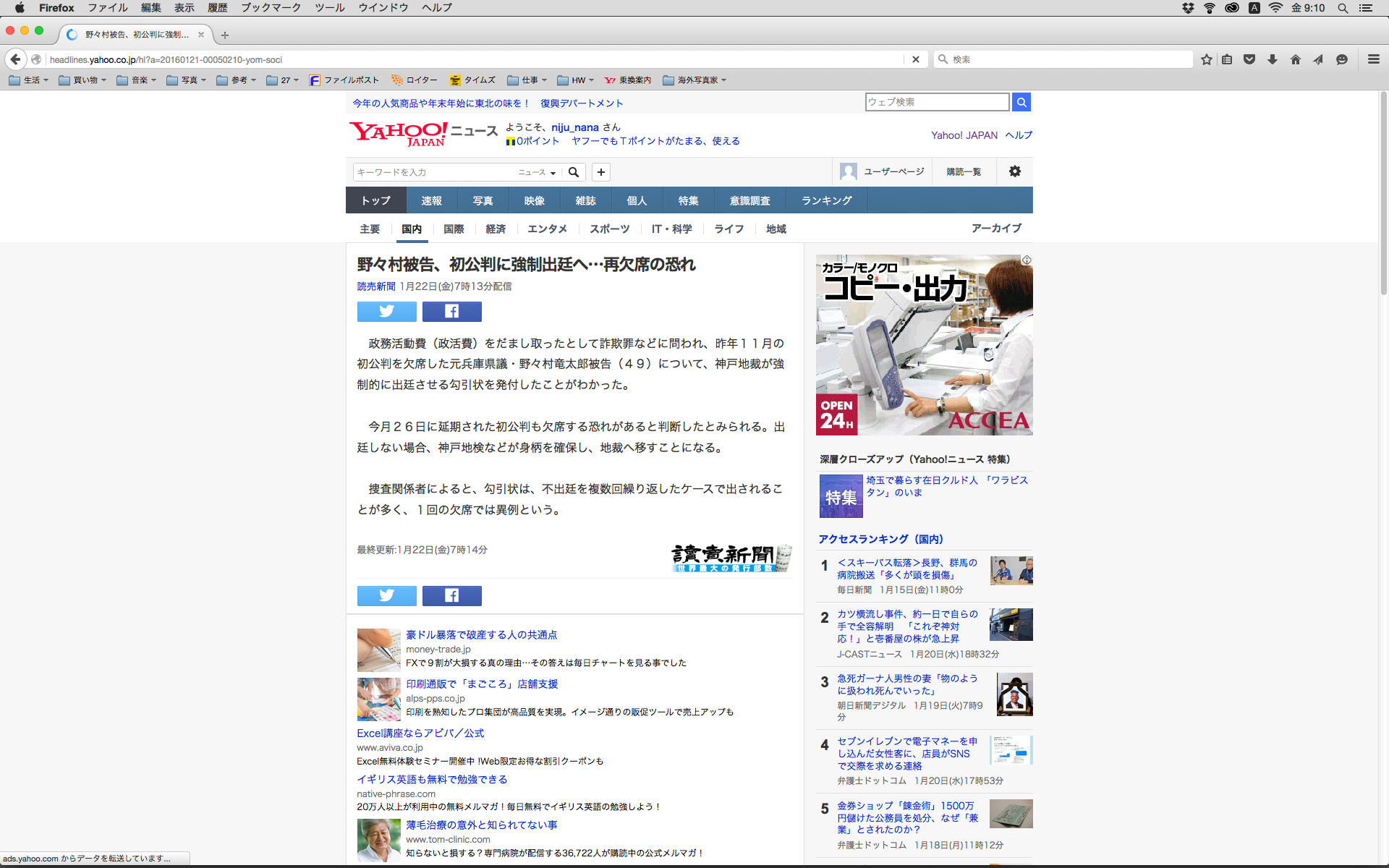Open the ブックマーク menu in menu bar
1389x868 pixels.
[x=271, y=8]
